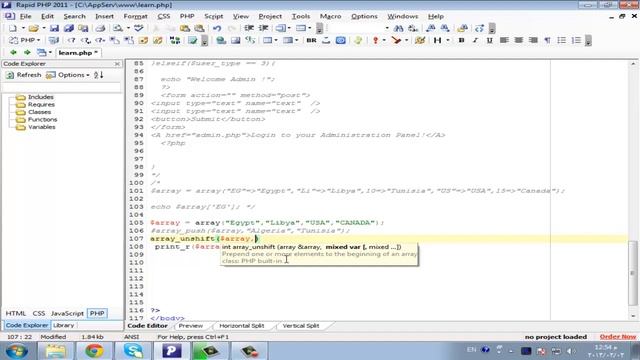
Task: Click the spell check icon
Action: pyautogui.click(x=139, y=28)
